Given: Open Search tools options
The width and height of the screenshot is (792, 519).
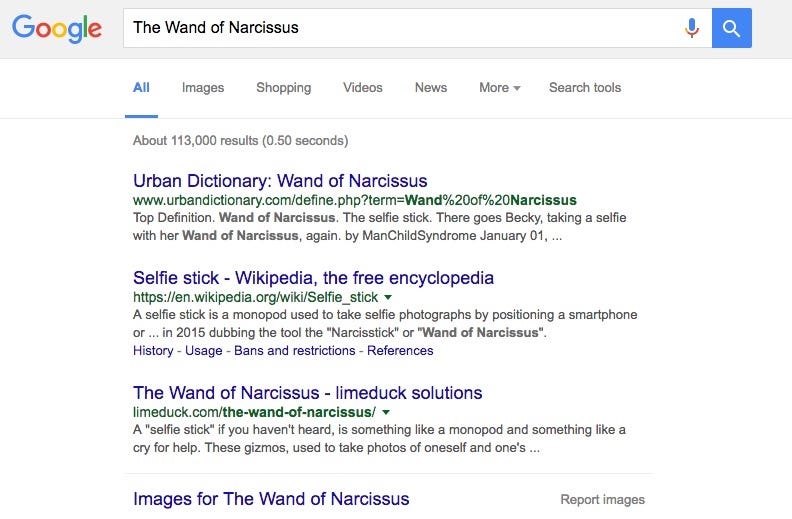Looking at the screenshot, I should click(x=585, y=87).
